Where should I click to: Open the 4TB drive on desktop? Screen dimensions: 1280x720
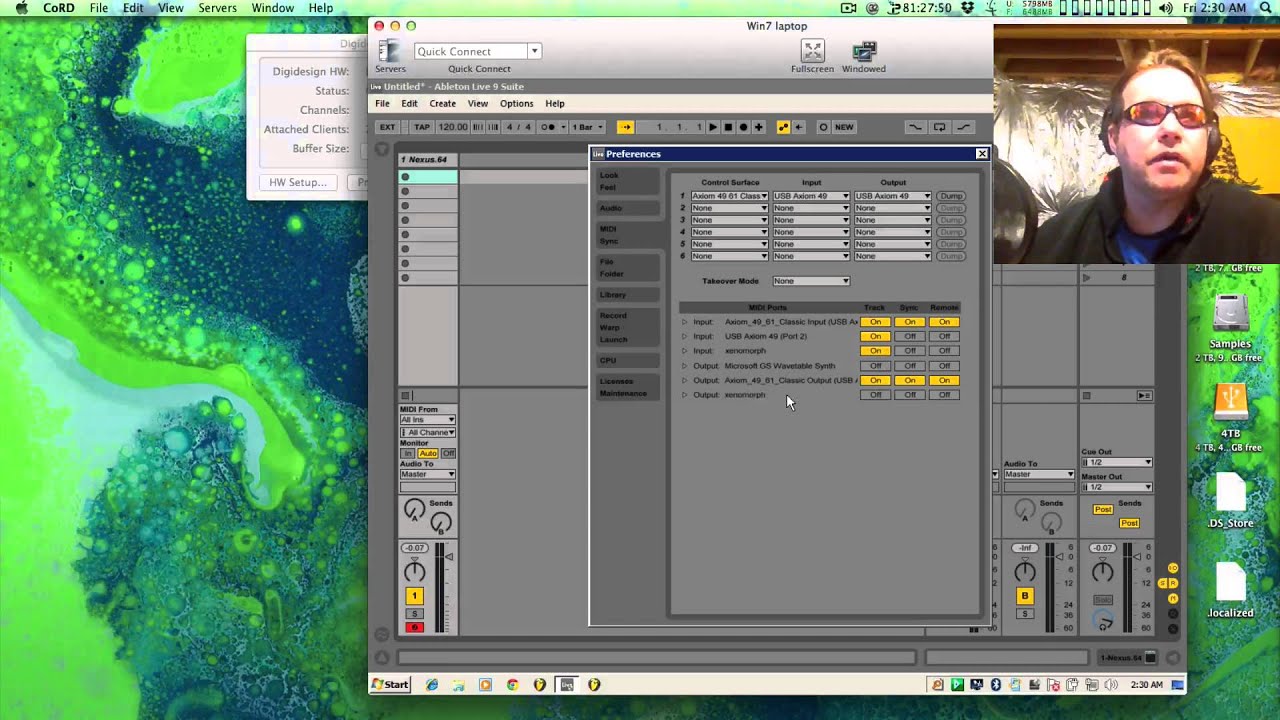1230,410
